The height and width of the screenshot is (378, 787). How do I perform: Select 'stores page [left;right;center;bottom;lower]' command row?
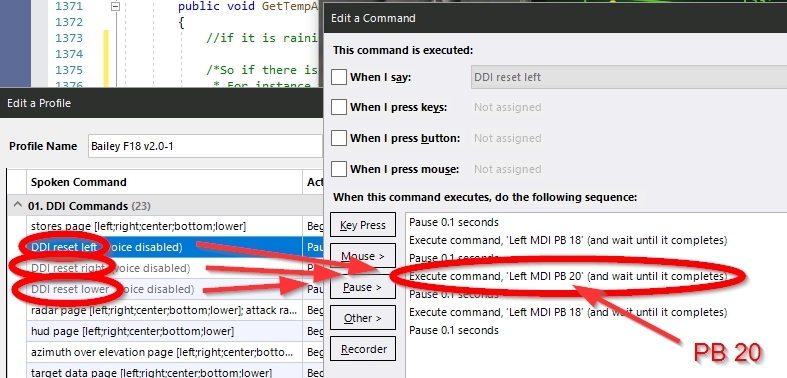click(x=165, y=226)
